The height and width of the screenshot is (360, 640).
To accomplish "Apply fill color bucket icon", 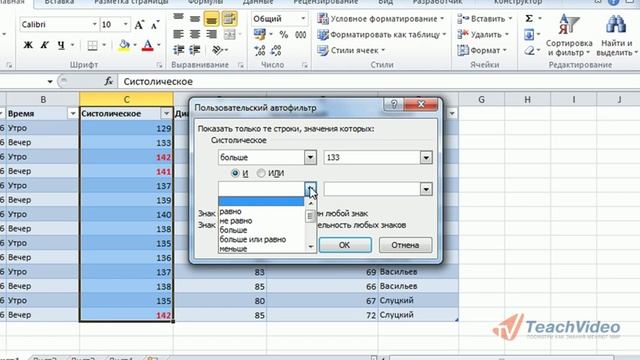I will click(124, 45).
